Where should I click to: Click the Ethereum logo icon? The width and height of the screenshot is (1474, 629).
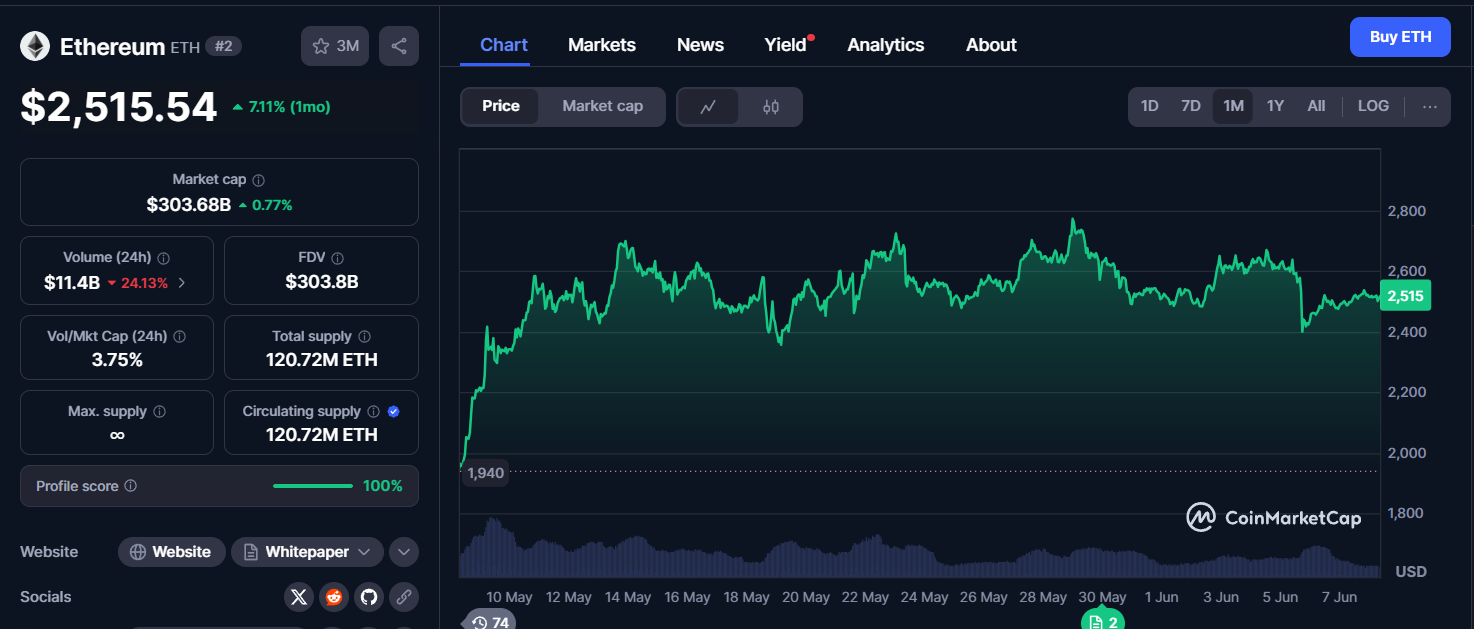click(35, 46)
